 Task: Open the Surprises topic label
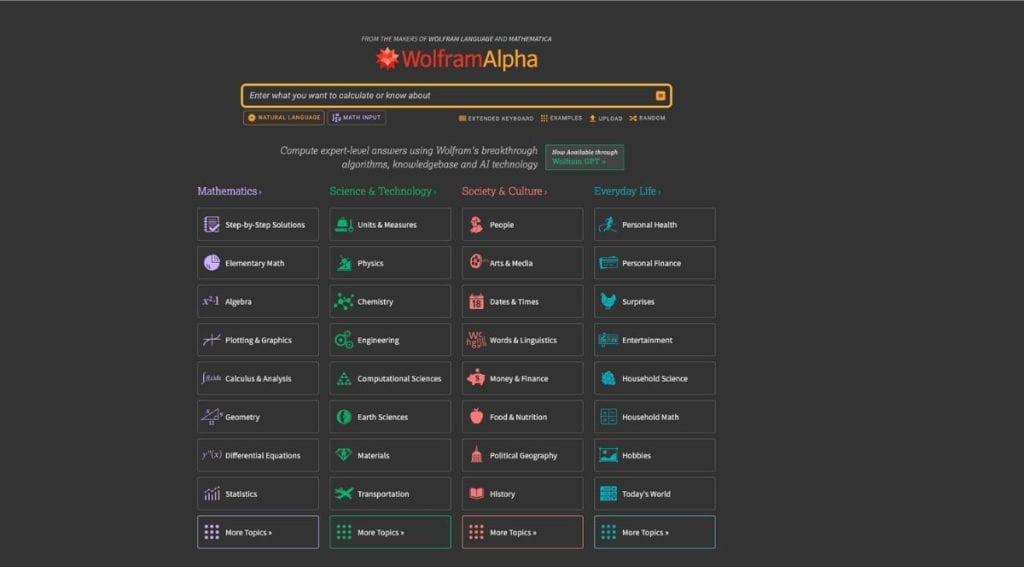pyautogui.click(x=638, y=302)
